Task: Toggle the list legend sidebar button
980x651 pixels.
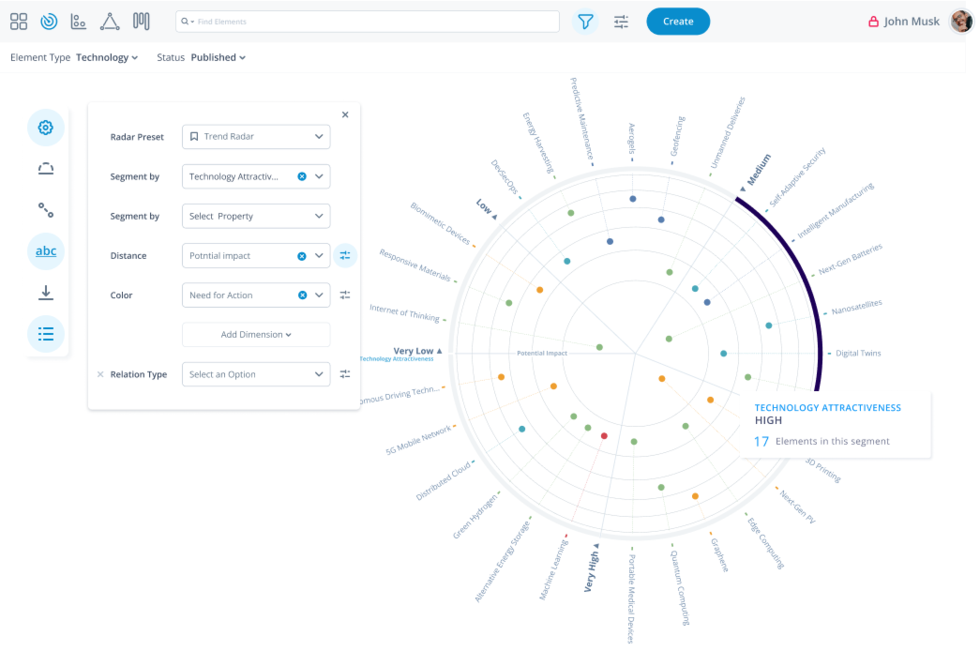Action: click(46, 334)
